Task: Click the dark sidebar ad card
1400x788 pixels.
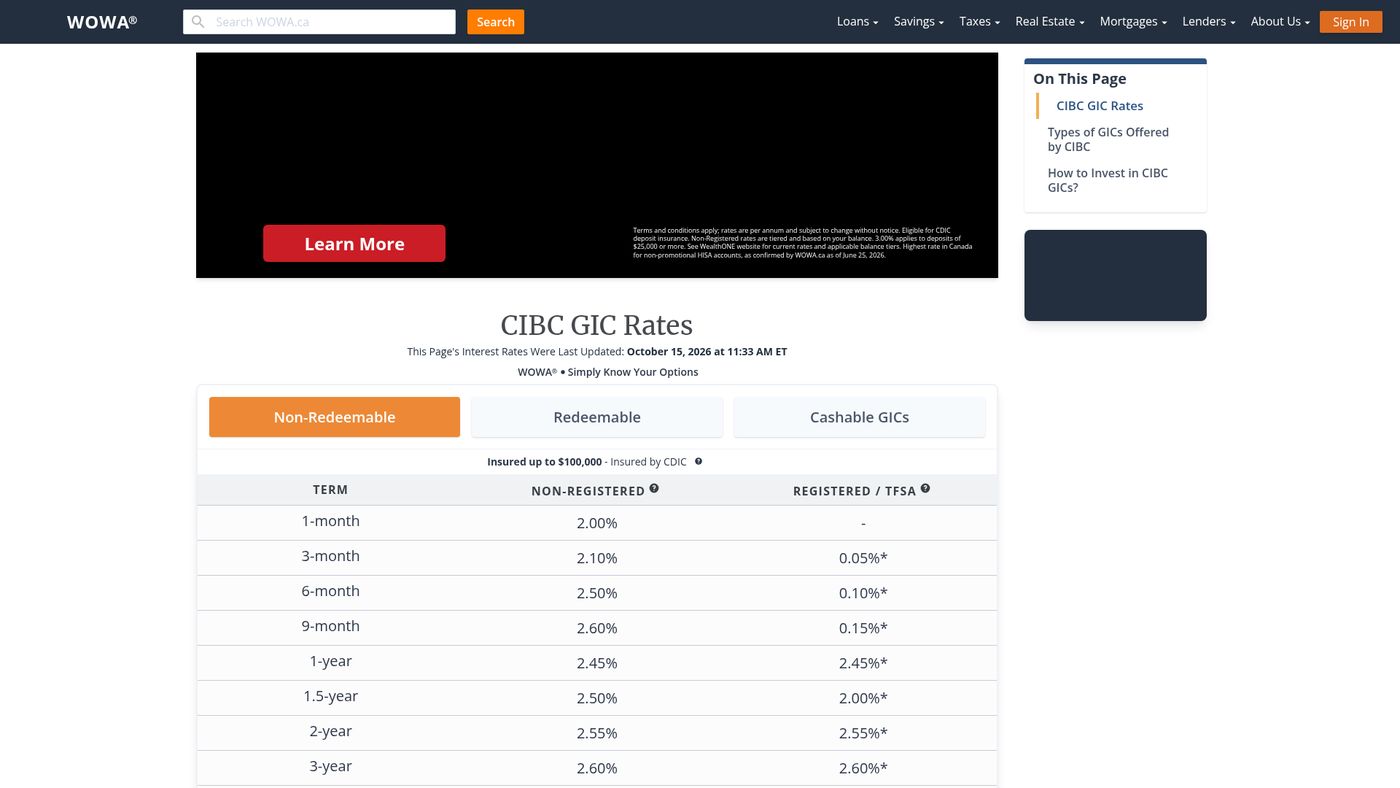Action: (x=1115, y=275)
